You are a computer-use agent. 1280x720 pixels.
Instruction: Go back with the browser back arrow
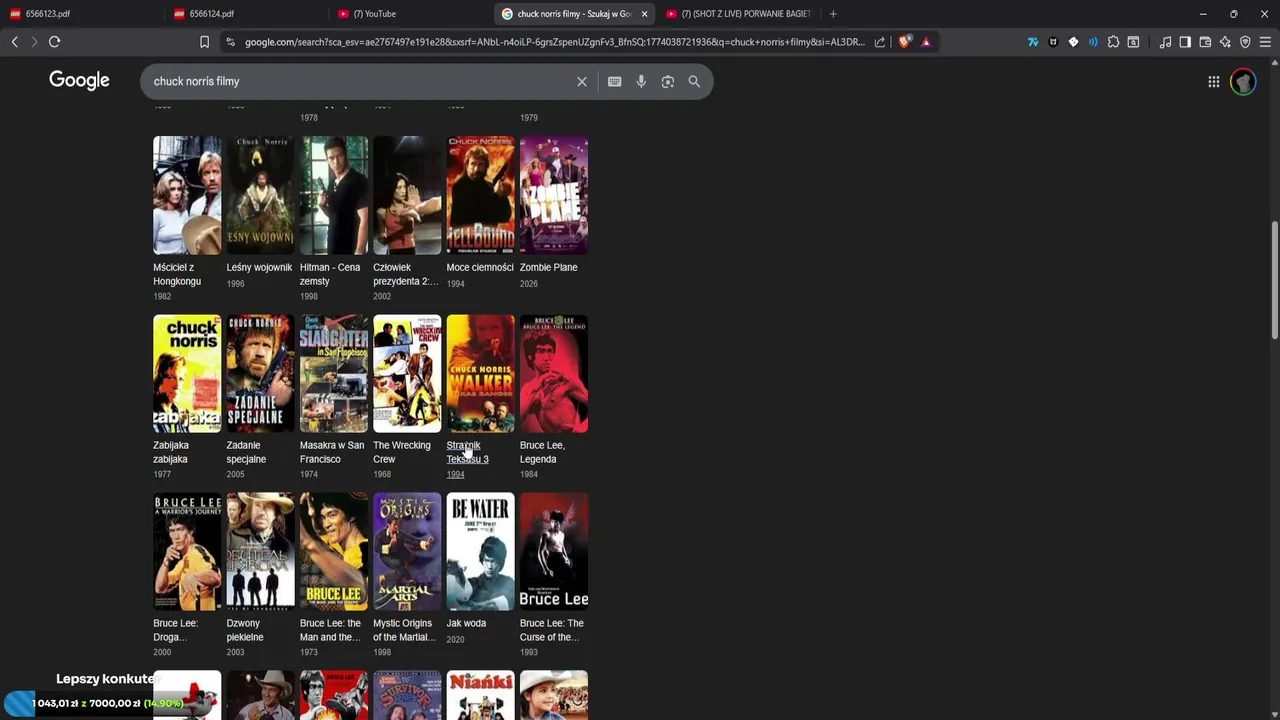point(14,42)
